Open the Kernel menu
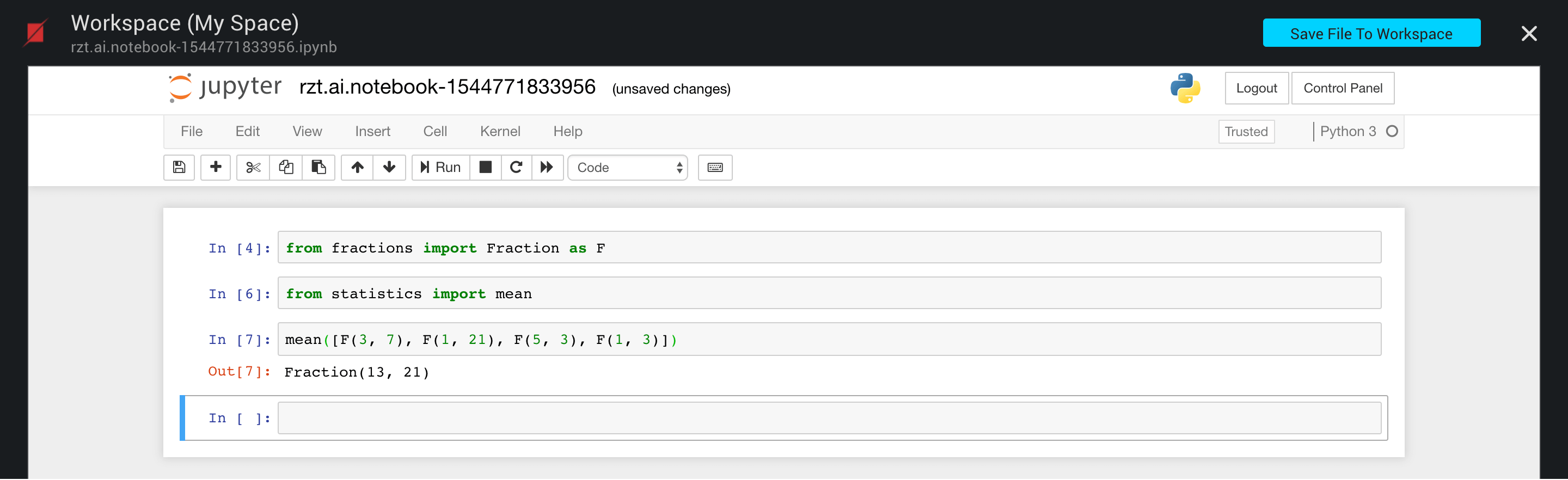Viewport: 1568px width, 480px height. tap(500, 131)
